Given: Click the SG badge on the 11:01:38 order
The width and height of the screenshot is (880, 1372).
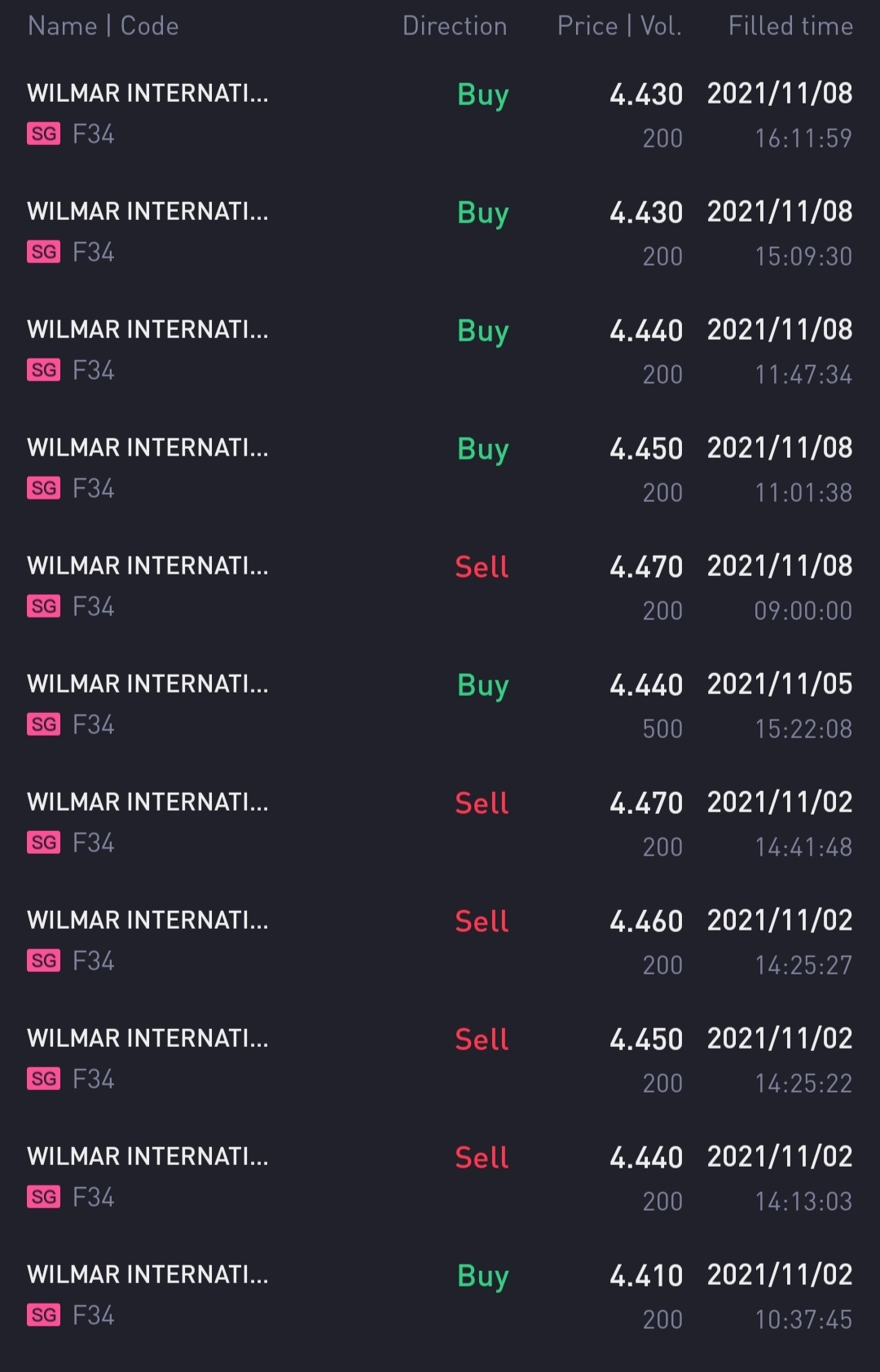Looking at the screenshot, I should point(43,488).
